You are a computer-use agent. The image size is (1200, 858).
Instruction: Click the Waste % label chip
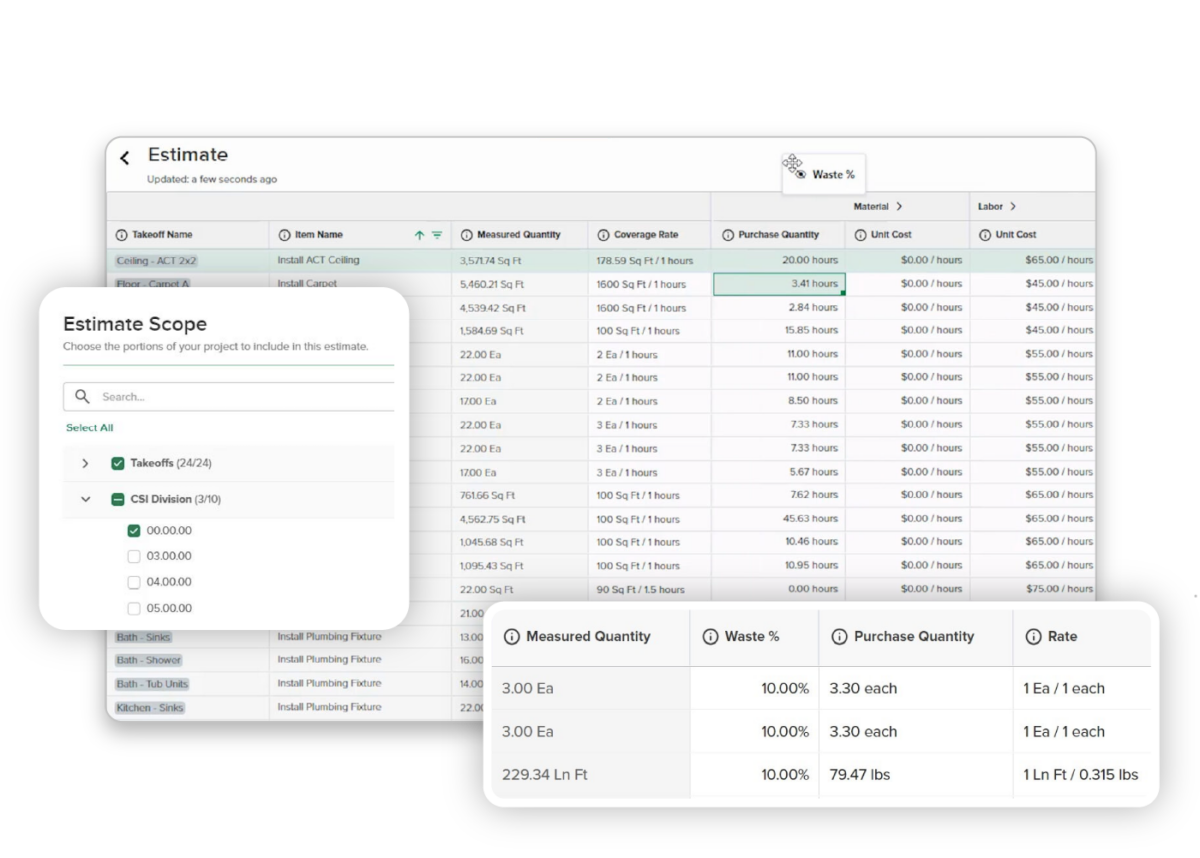[834, 174]
